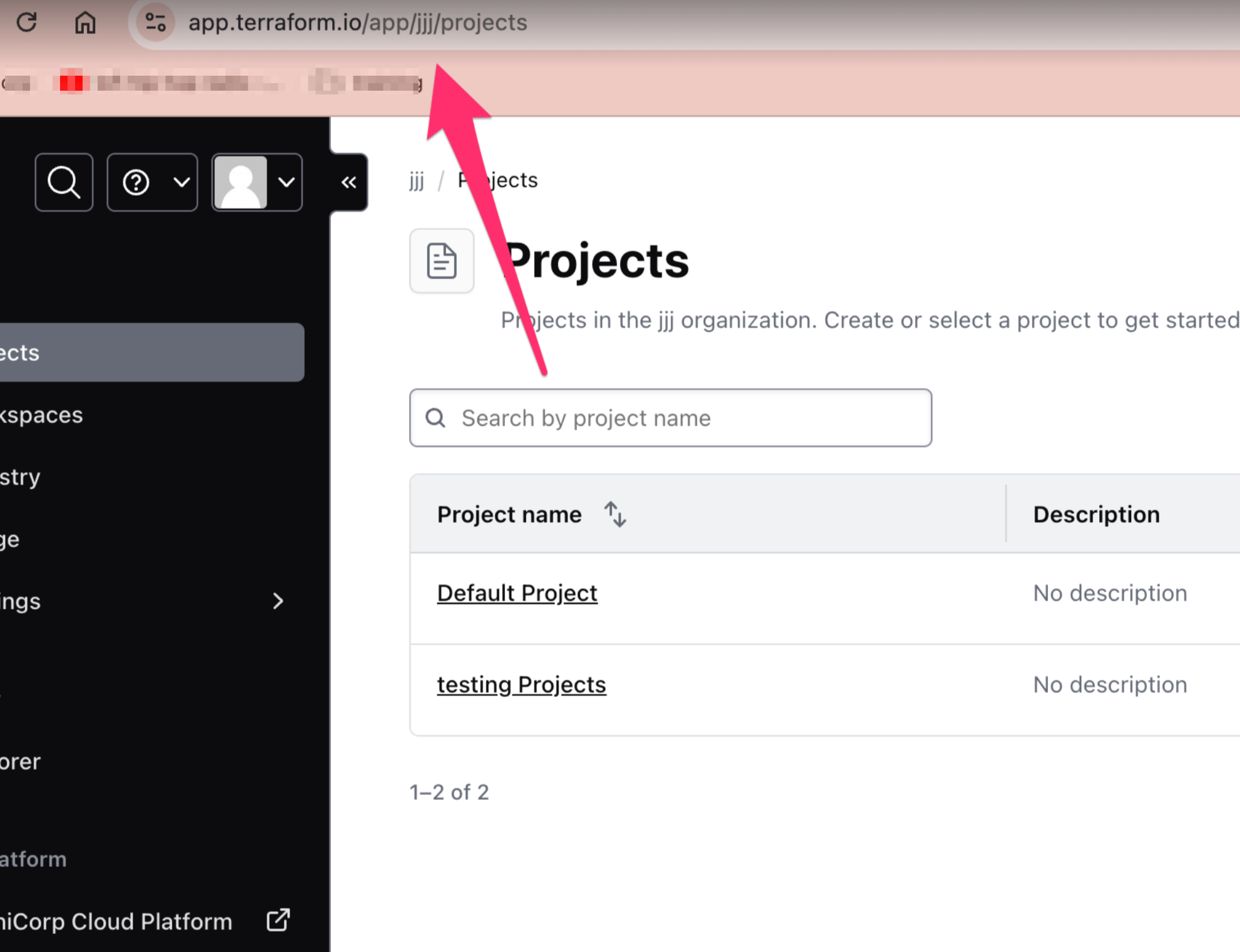Open the user avatar account menu

(x=257, y=182)
